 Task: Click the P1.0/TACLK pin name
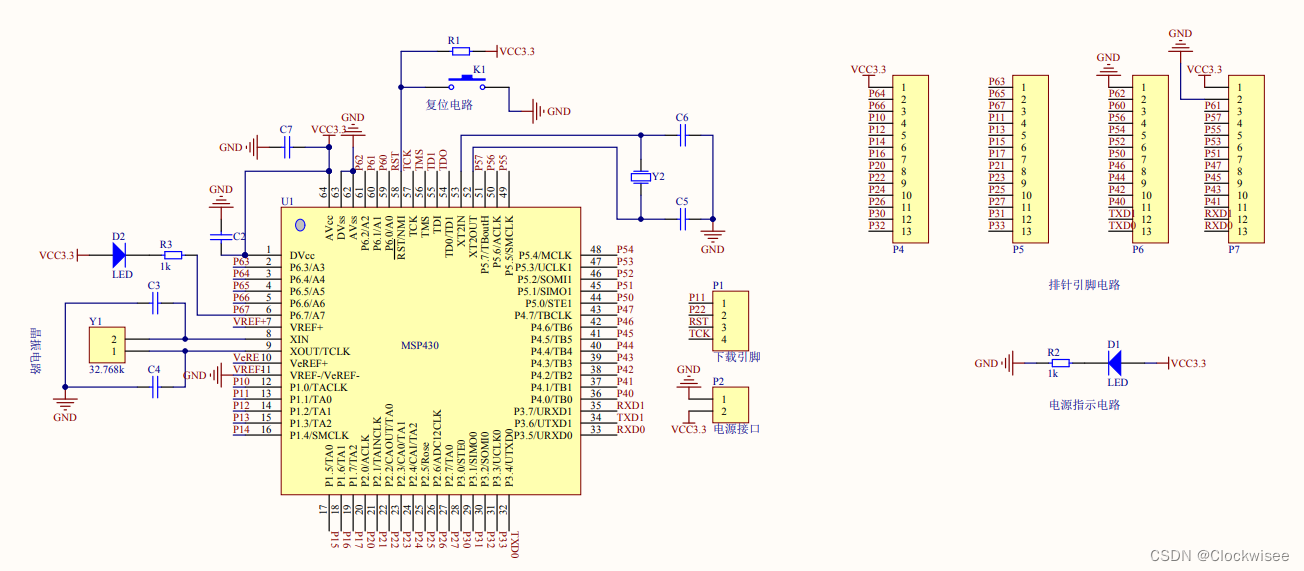(318, 387)
